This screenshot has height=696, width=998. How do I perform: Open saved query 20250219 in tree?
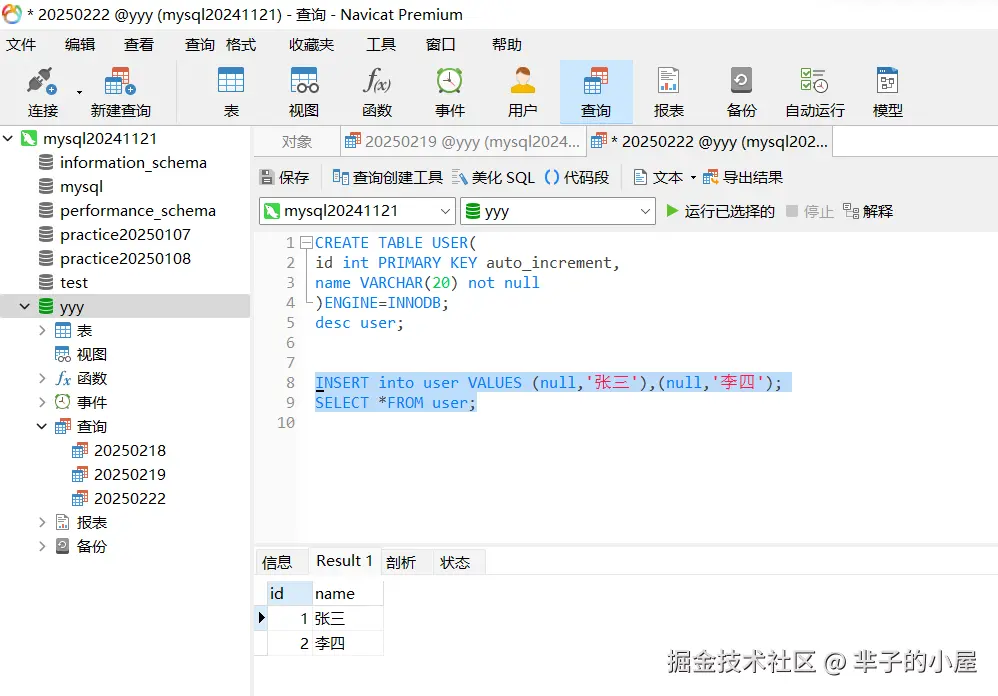coord(129,475)
